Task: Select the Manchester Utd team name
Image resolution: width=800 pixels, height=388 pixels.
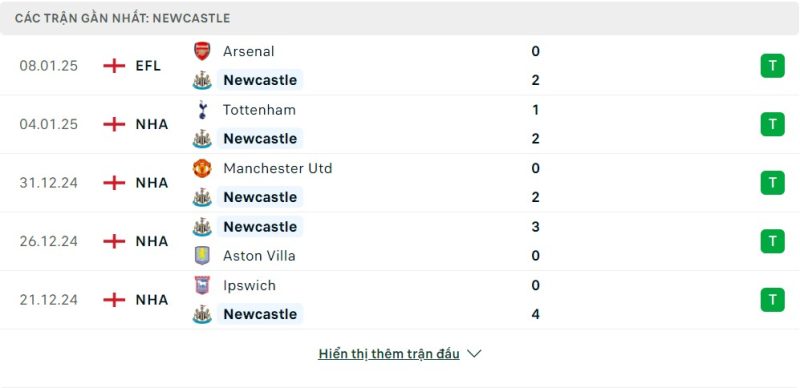Action: (x=278, y=168)
